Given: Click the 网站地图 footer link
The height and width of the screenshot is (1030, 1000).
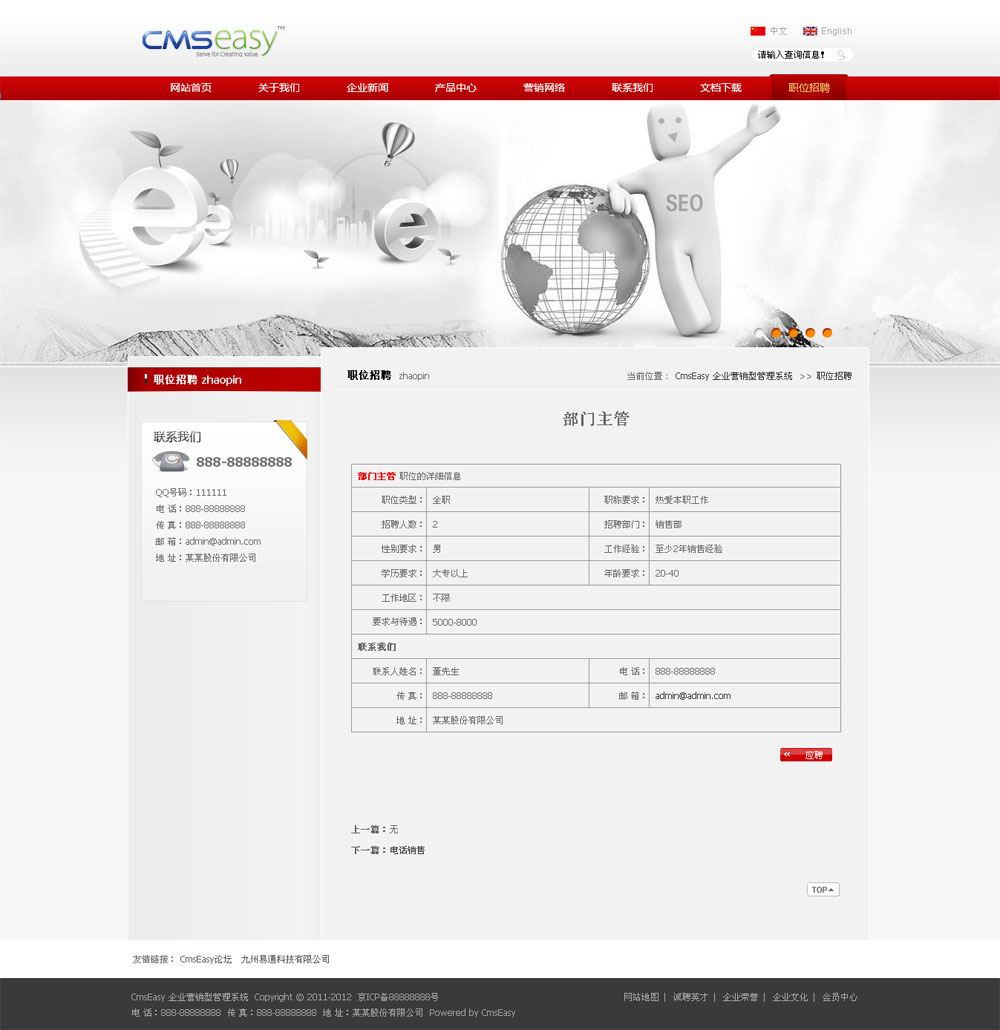Looking at the screenshot, I should (641, 997).
